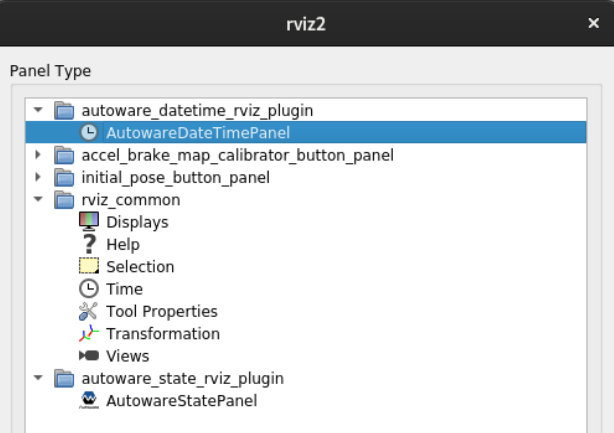Click the Transformation axes icon
Screen dimensions: 614x433
(x=89, y=334)
